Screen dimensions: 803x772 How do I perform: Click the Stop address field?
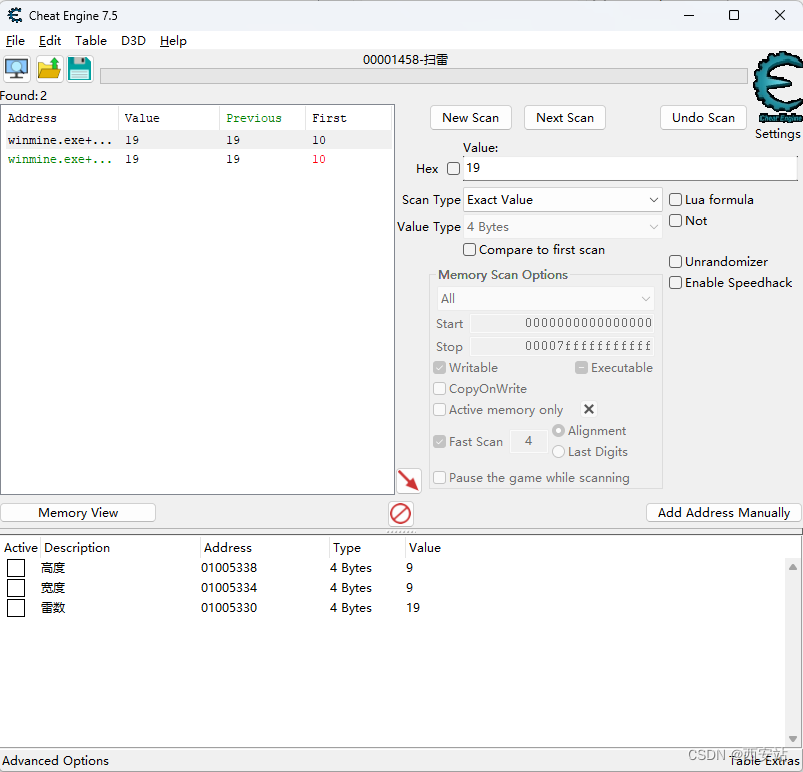(562, 346)
